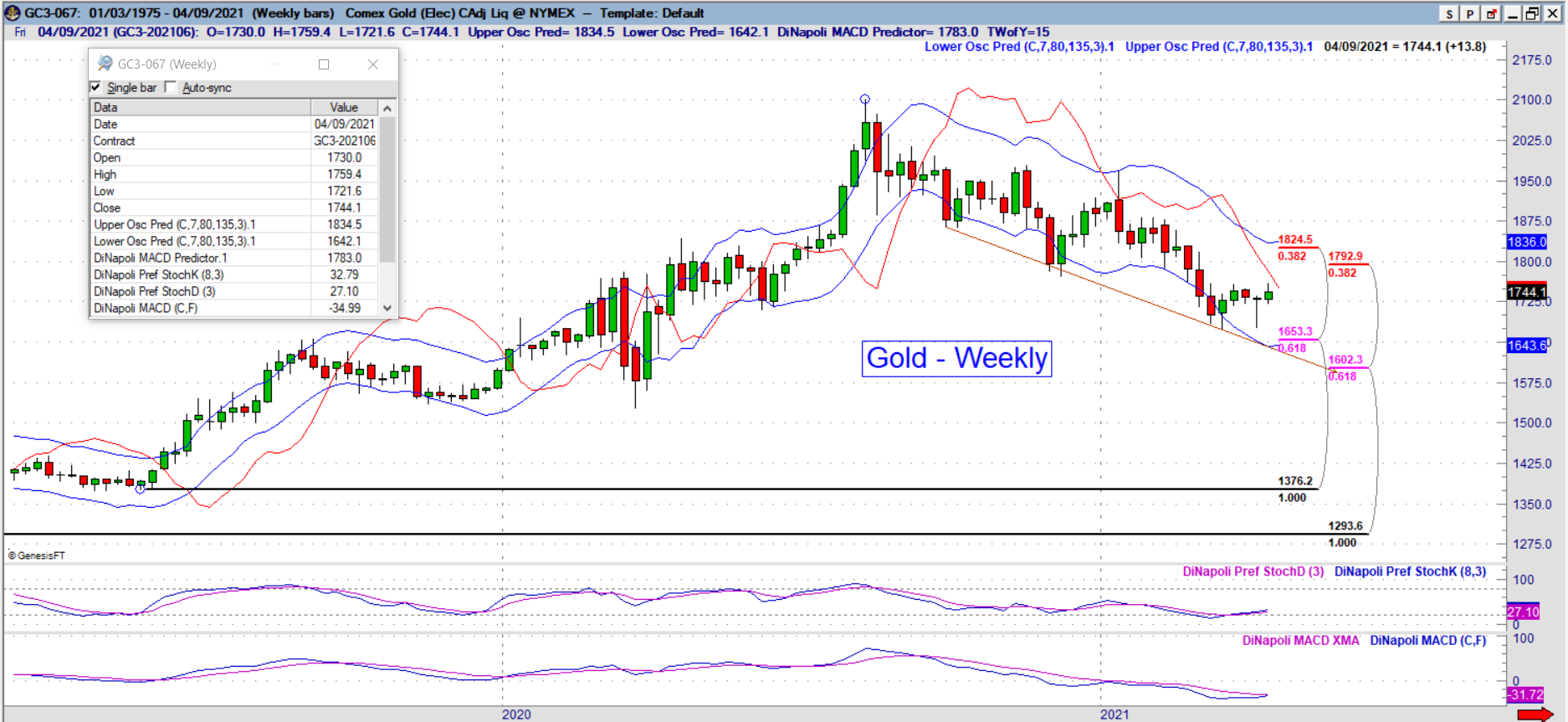1568x722 pixels.
Task: Click the Upper Osc Pred chart legend label
Action: tap(1219, 47)
